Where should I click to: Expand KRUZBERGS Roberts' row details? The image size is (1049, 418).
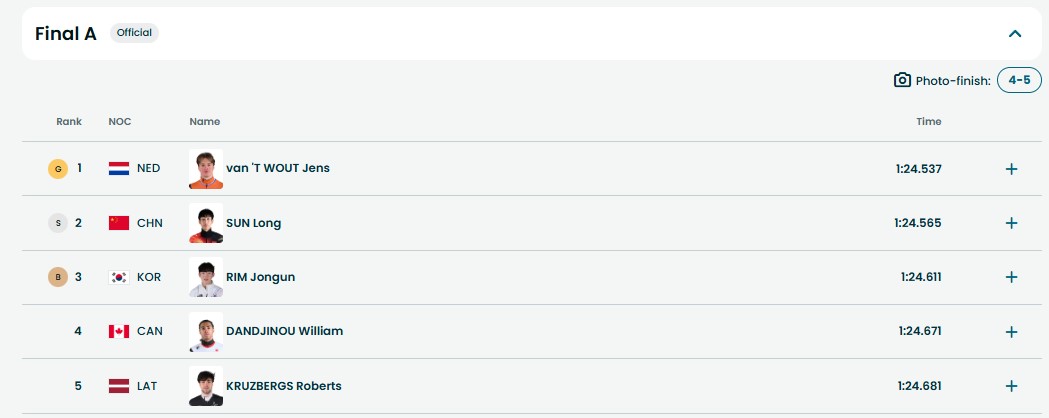pyautogui.click(x=1011, y=386)
